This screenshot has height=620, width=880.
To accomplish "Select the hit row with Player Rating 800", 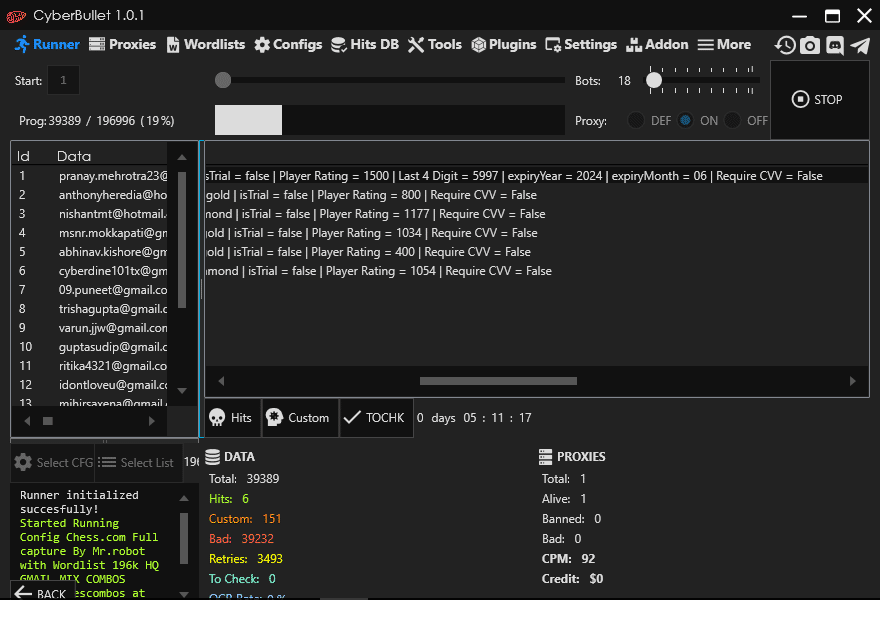I will [x=537, y=195].
